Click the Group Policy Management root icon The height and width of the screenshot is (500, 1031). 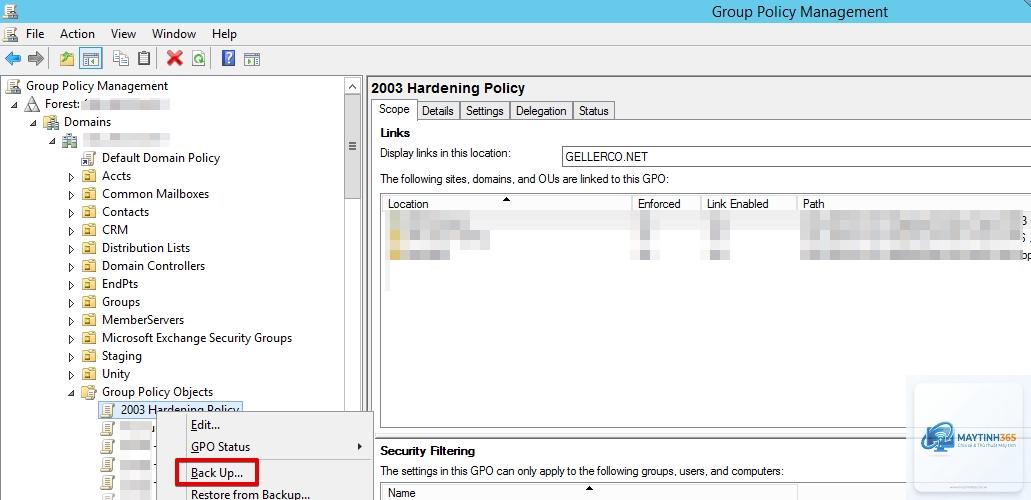pos(12,86)
